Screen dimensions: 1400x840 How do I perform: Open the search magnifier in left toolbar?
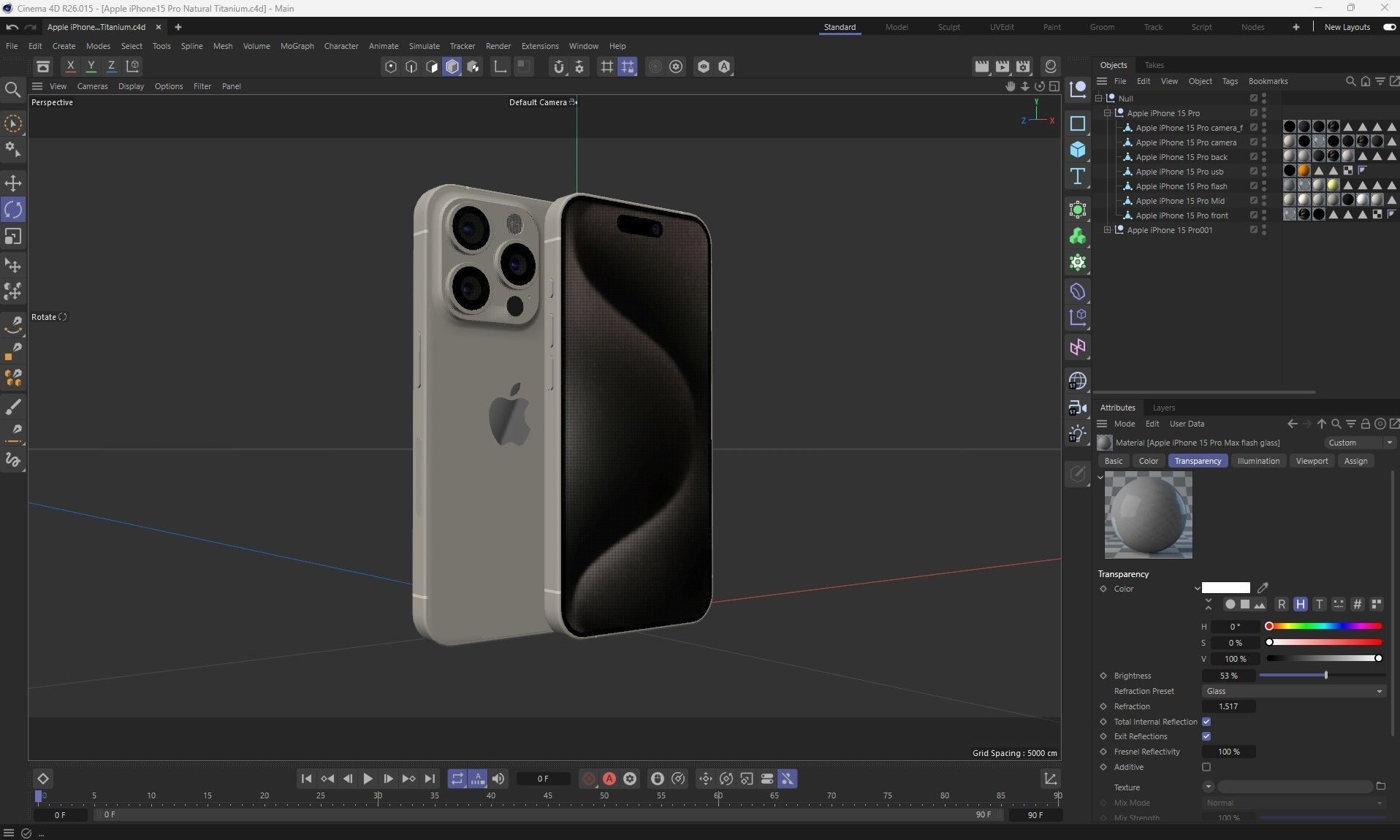click(12, 90)
